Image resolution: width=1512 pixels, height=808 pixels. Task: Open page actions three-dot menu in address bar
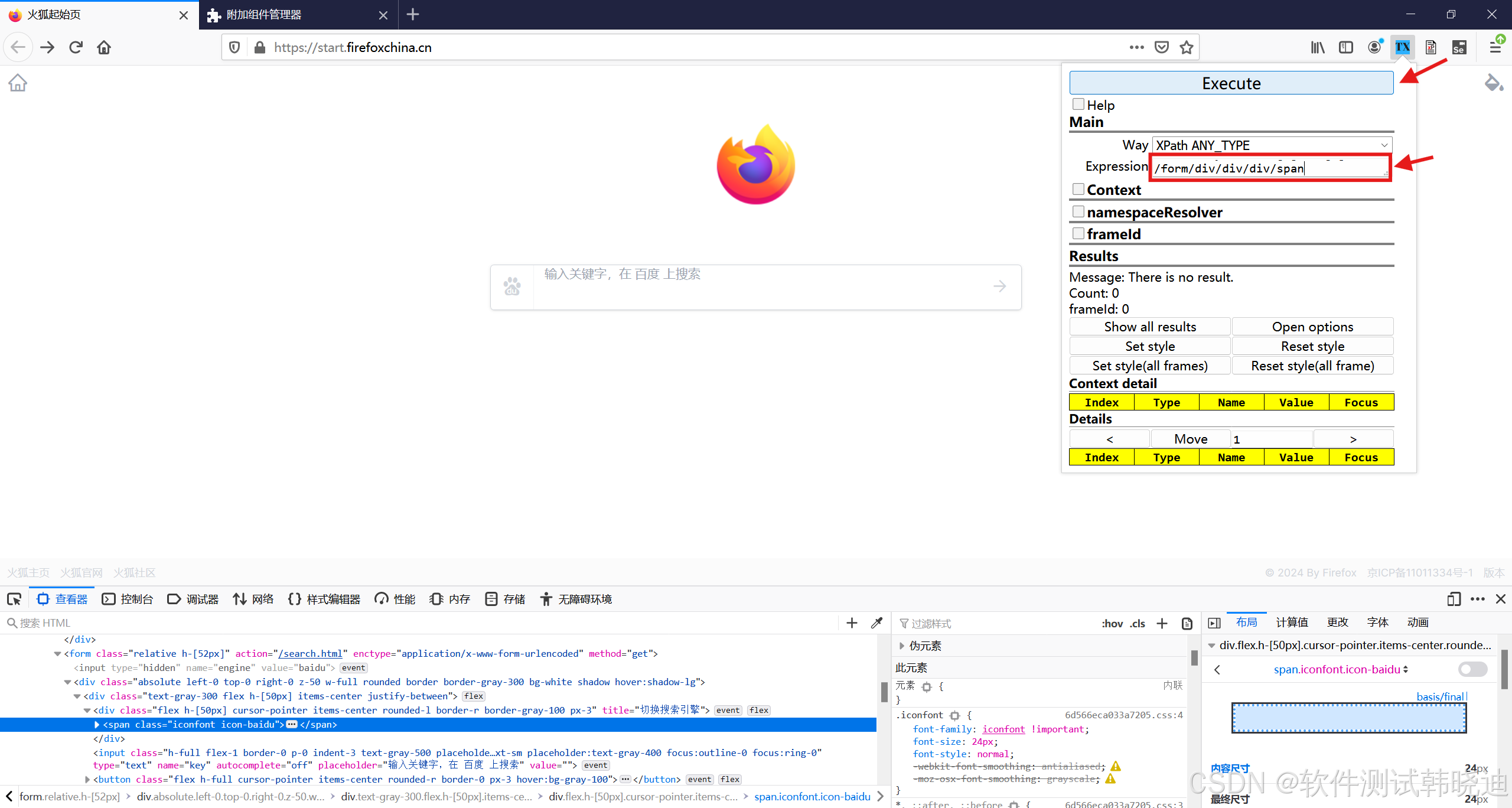click(1136, 47)
